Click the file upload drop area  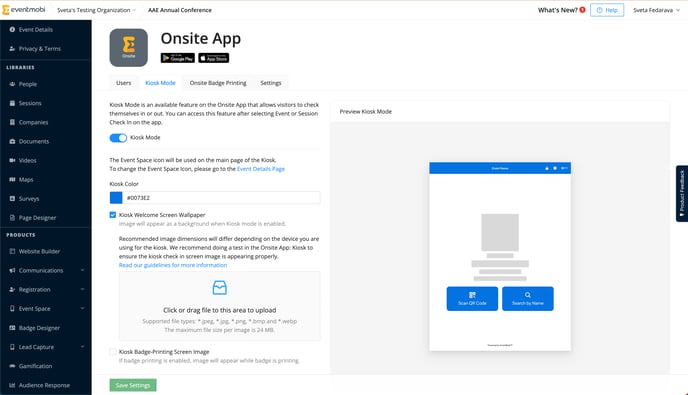pos(219,306)
